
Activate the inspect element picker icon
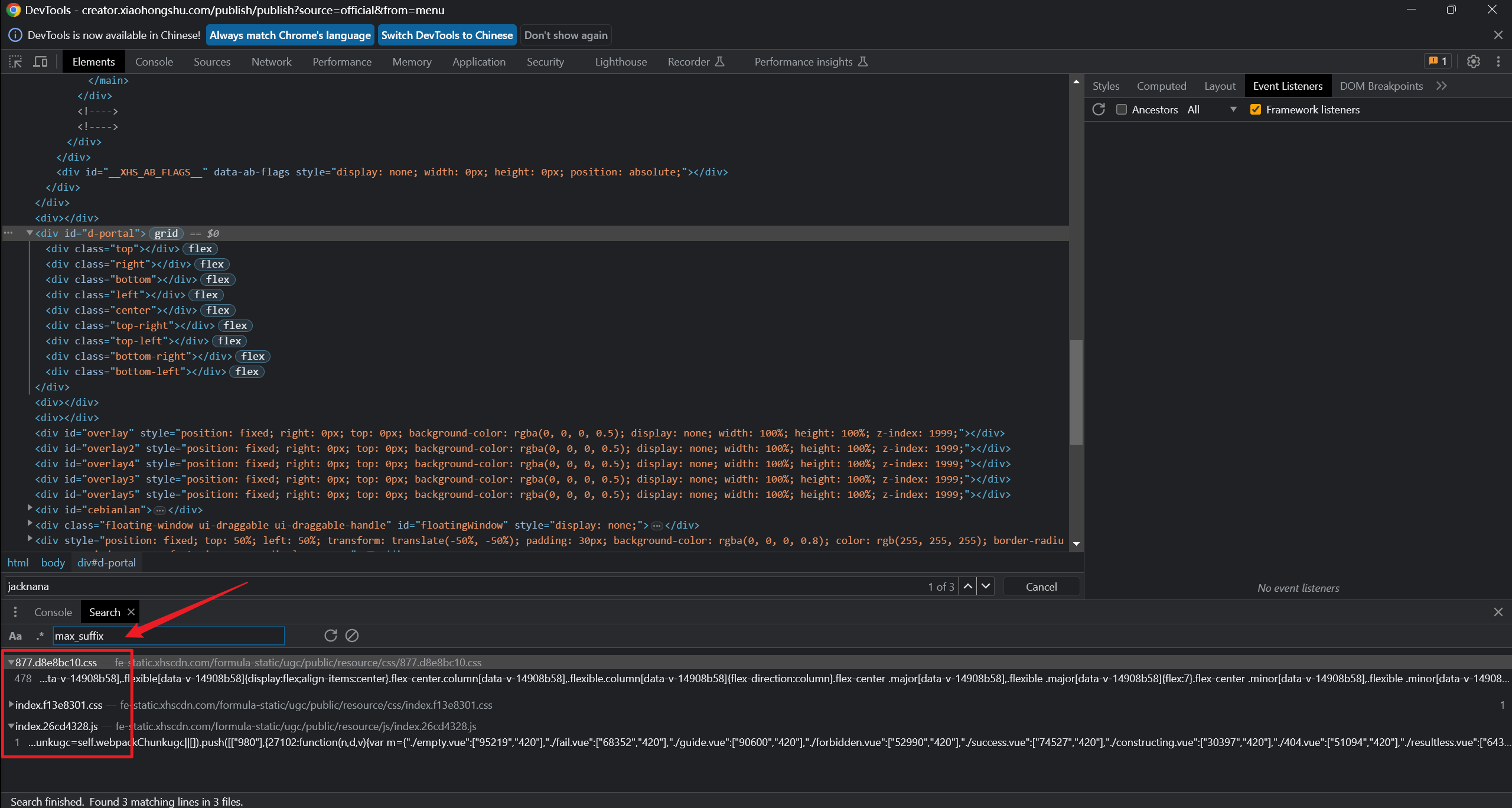(15, 61)
